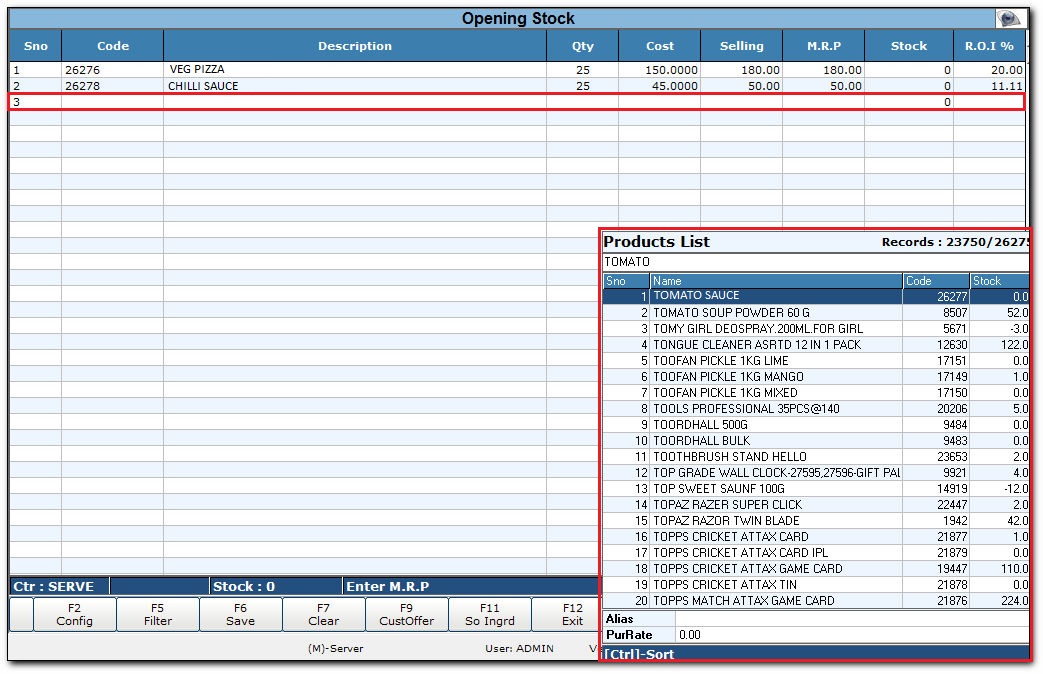The image size is (1043, 674).
Task: Open F9 CustOffer option
Action: [x=407, y=614]
